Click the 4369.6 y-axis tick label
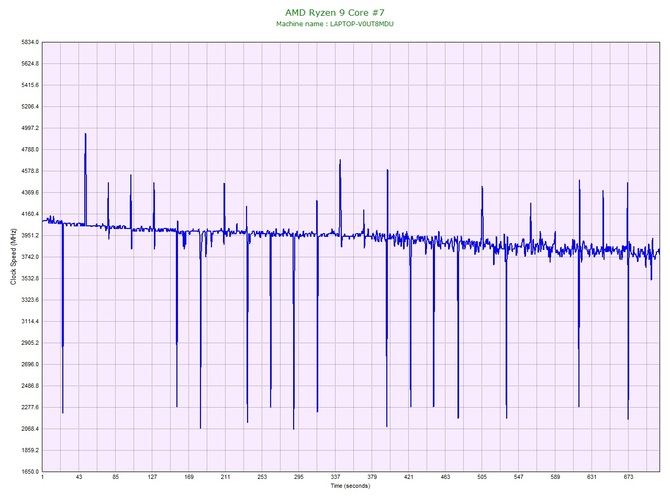The image size is (670, 503). (30, 193)
